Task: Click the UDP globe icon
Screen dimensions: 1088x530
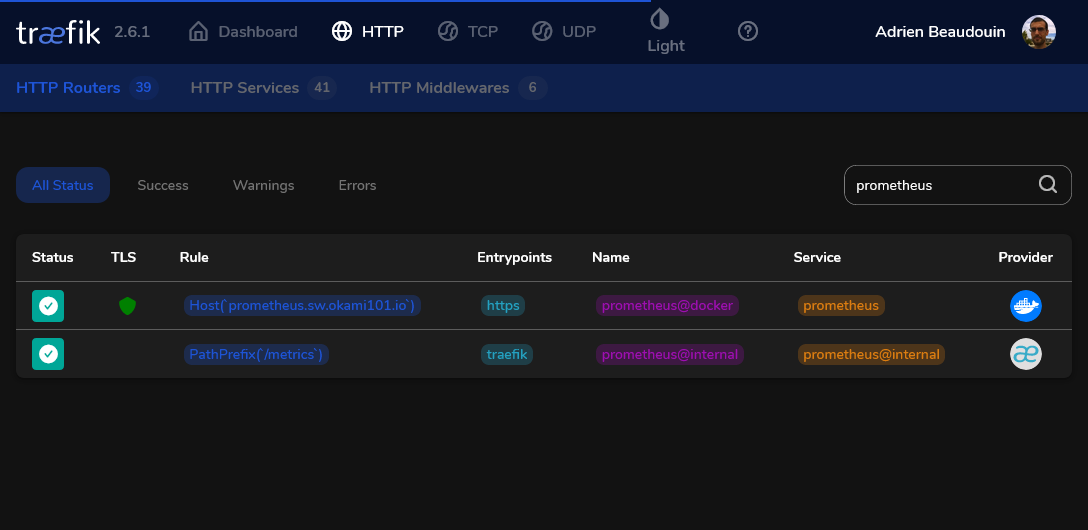Action: [x=542, y=31]
